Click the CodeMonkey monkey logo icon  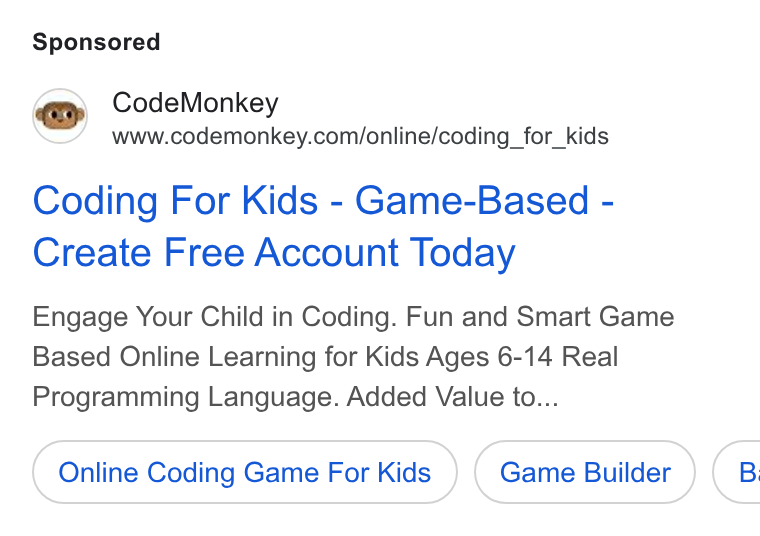[x=60, y=116]
